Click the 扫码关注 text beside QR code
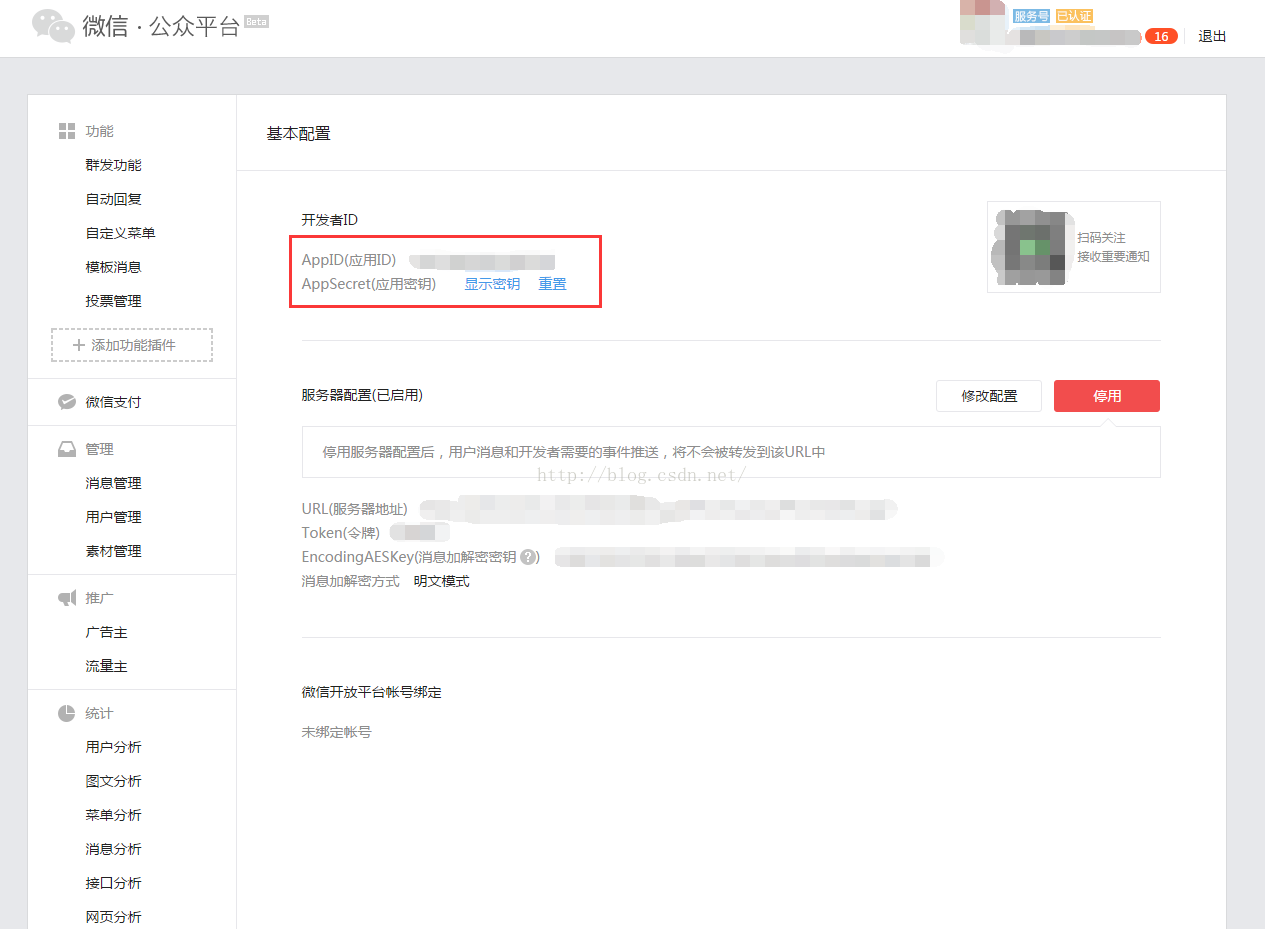The width and height of the screenshot is (1265, 929). click(1102, 238)
